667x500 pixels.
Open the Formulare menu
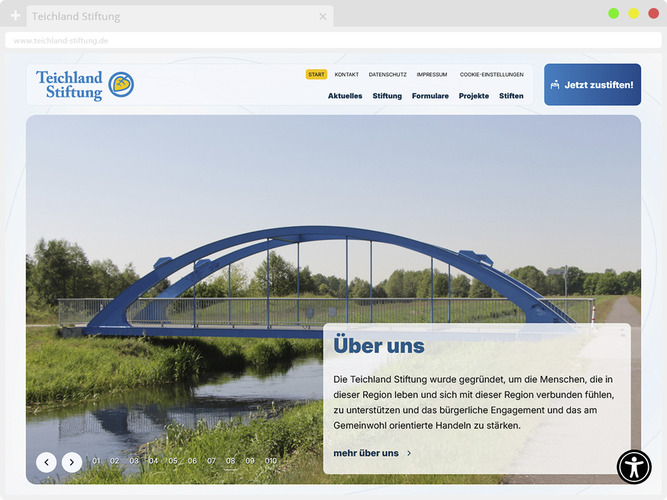coord(430,96)
